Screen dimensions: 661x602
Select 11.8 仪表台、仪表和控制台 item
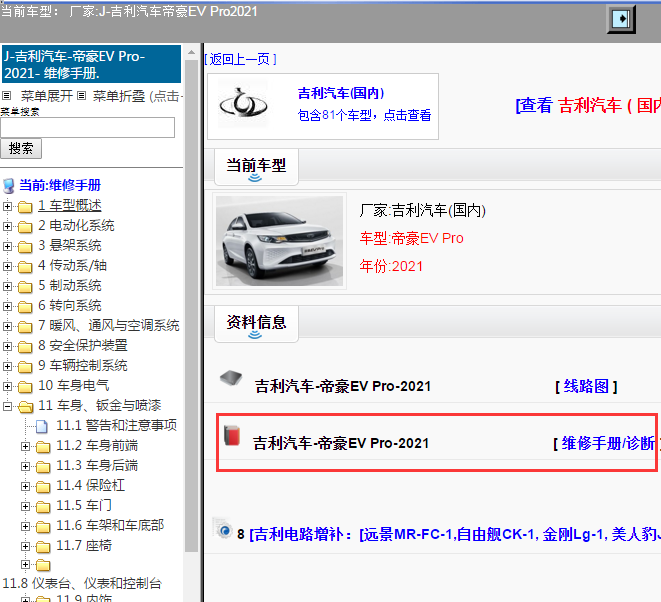click(82, 584)
